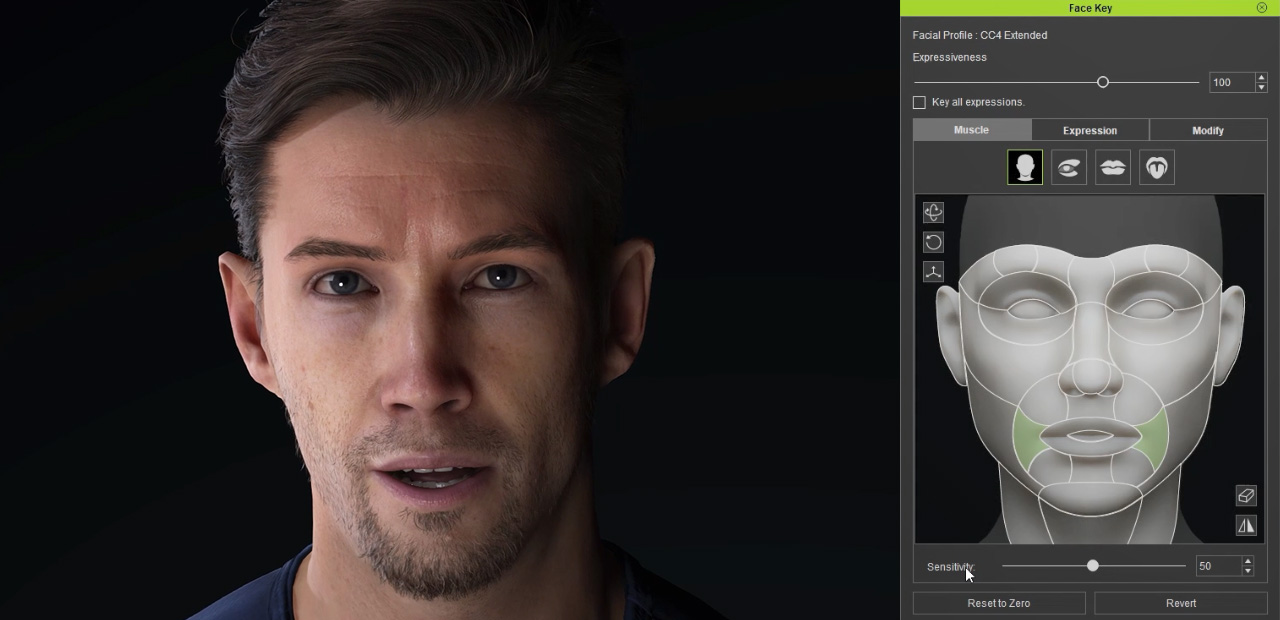The height and width of the screenshot is (620, 1280).
Task: Select the full face muscle icon
Action: click(1025, 168)
